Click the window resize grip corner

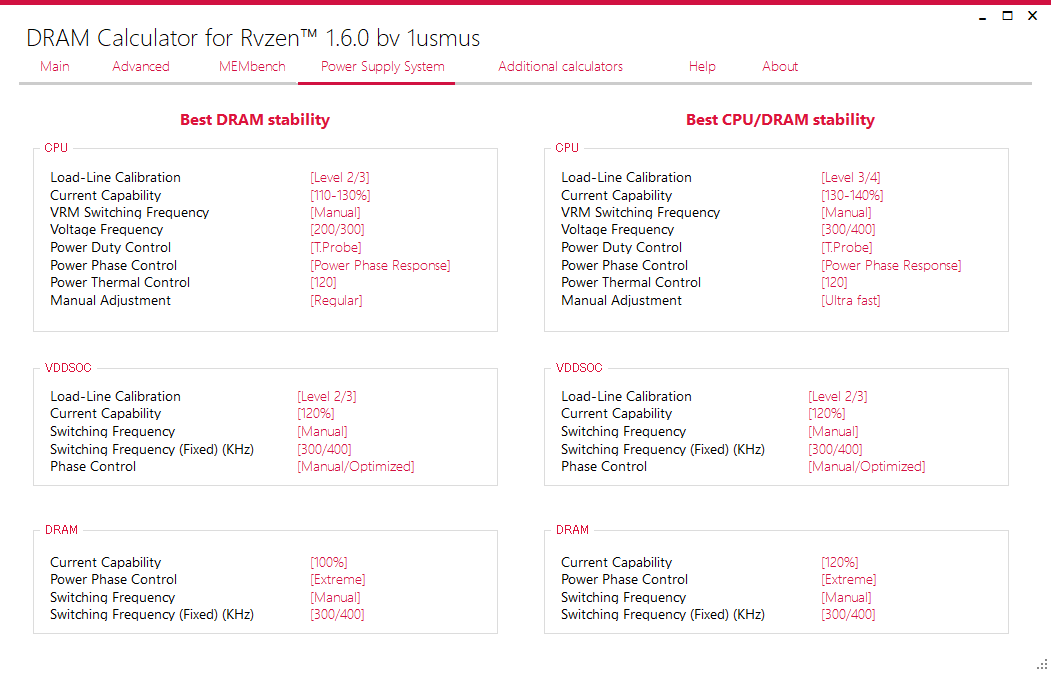pos(1042,664)
